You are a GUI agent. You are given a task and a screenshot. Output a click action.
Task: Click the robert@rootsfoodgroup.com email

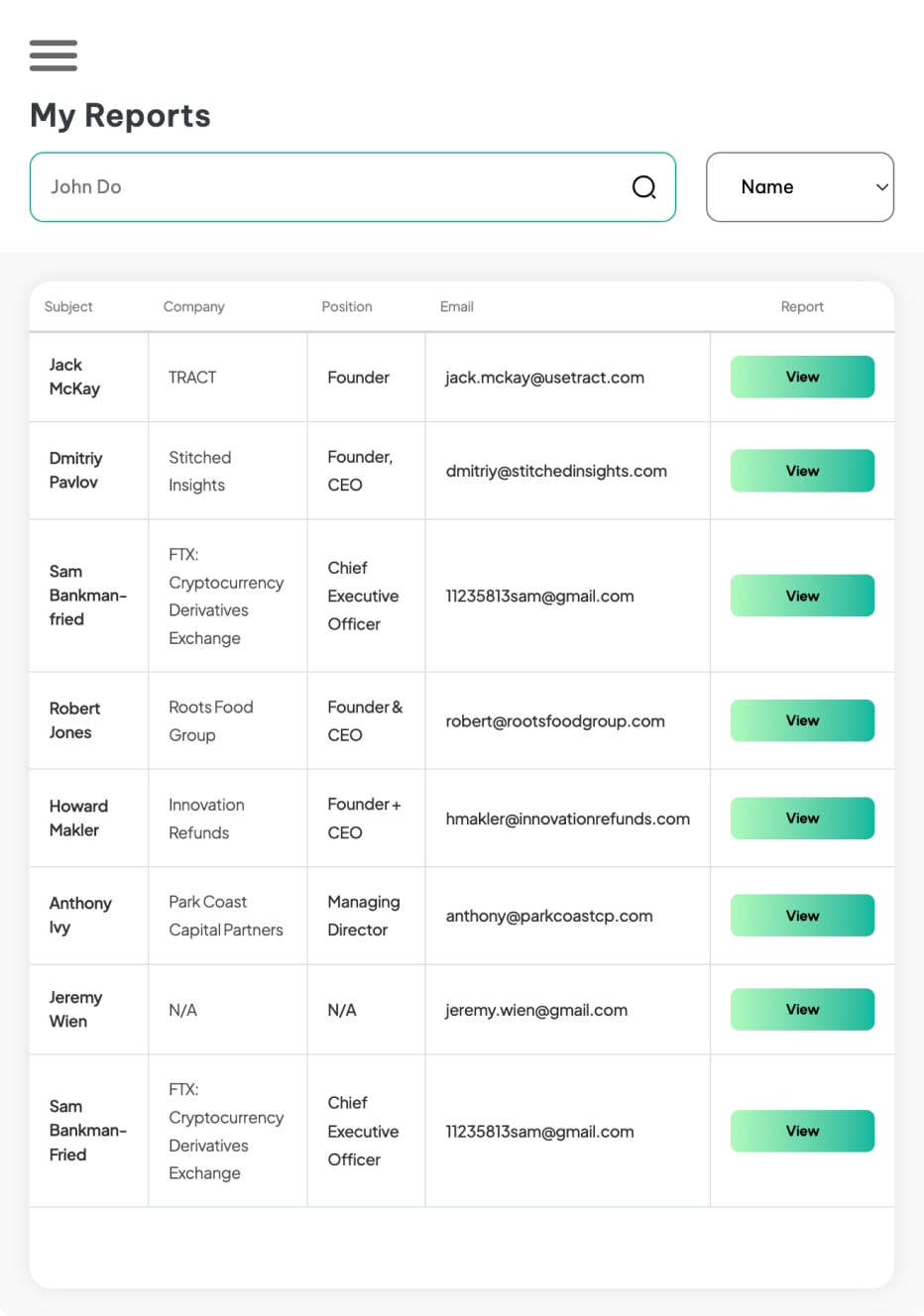pos(554,721)
